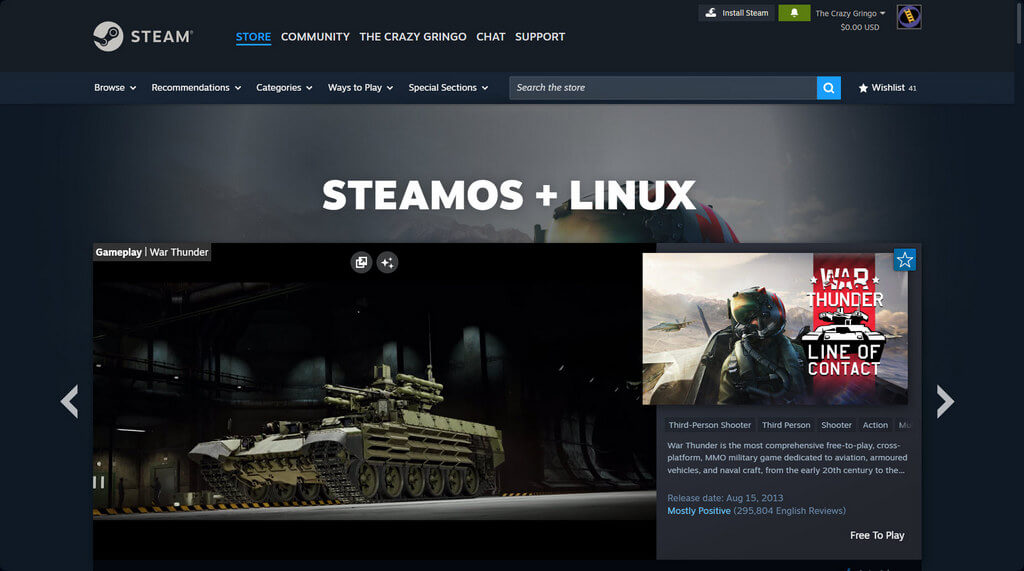Click the pop-out window icon above video
Screen dimensions: 1024x571
pyautogui.click(x=361, y=262)
